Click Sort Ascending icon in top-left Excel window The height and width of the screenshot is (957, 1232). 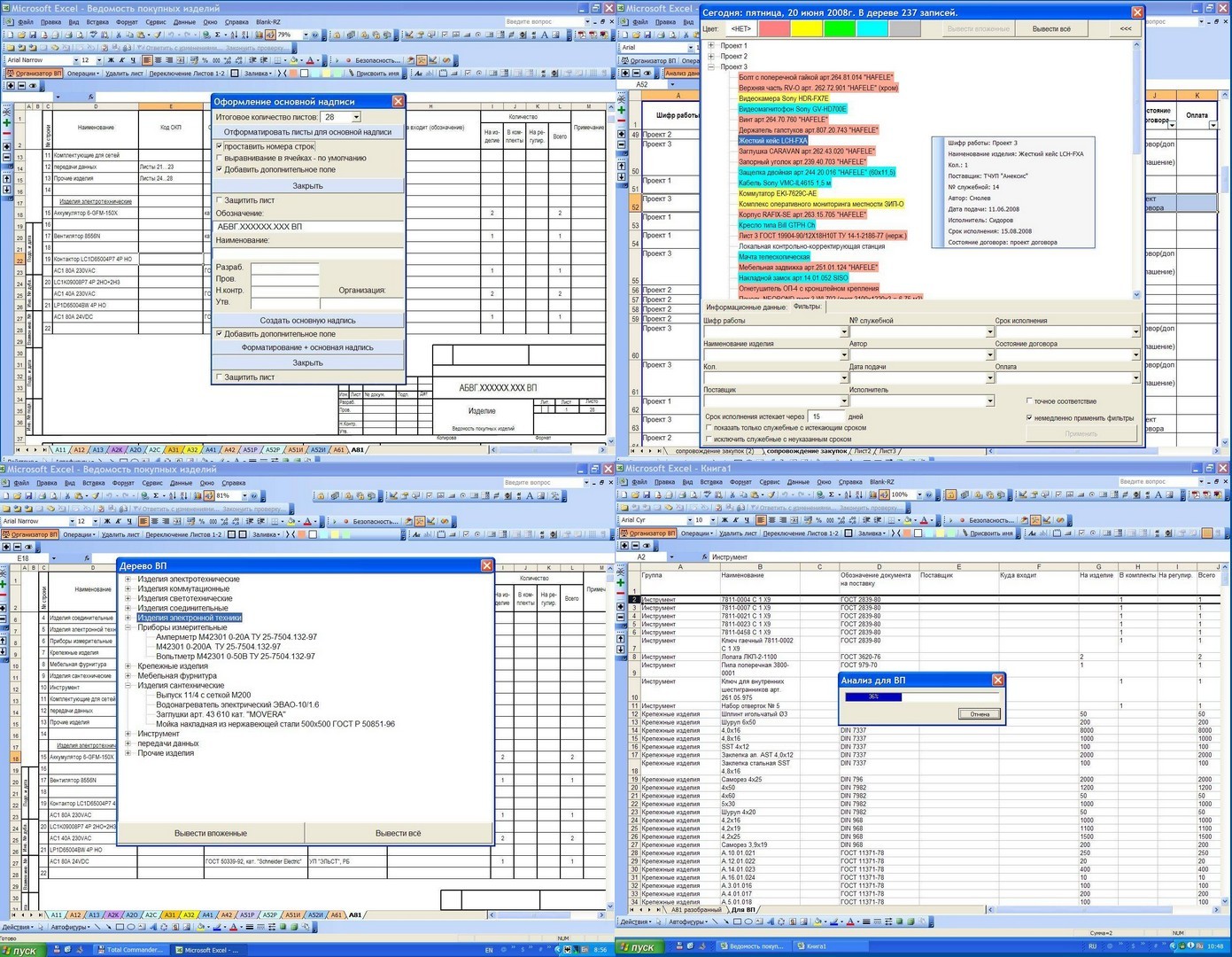click(234, 35)
